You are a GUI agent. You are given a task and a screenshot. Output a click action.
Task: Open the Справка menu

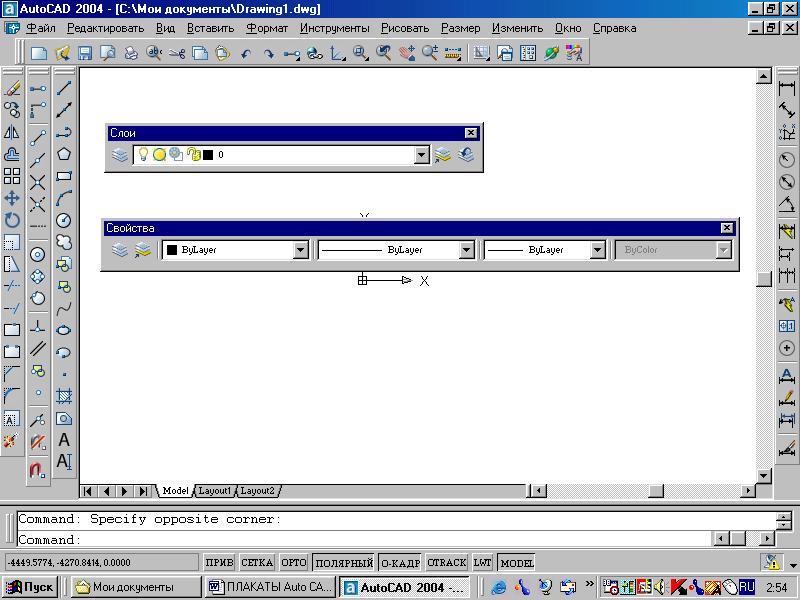click(614, 28)
